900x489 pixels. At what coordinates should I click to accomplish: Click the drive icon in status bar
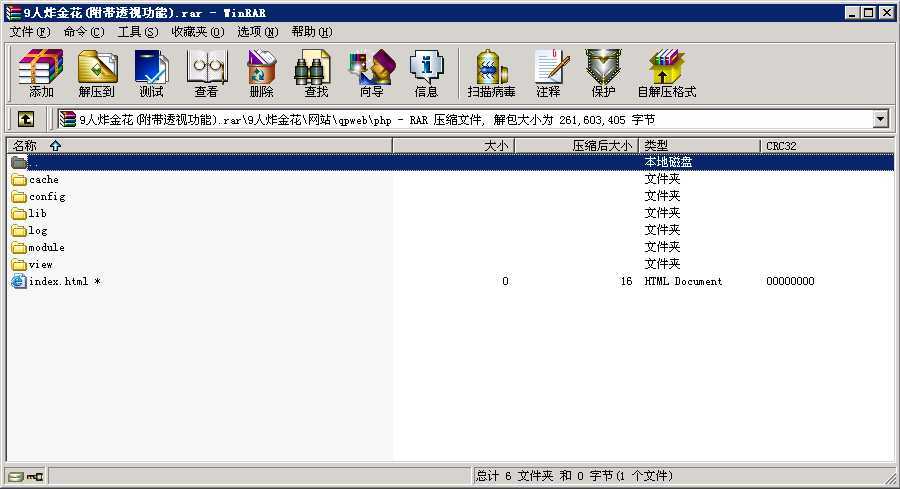coord(17,476)
